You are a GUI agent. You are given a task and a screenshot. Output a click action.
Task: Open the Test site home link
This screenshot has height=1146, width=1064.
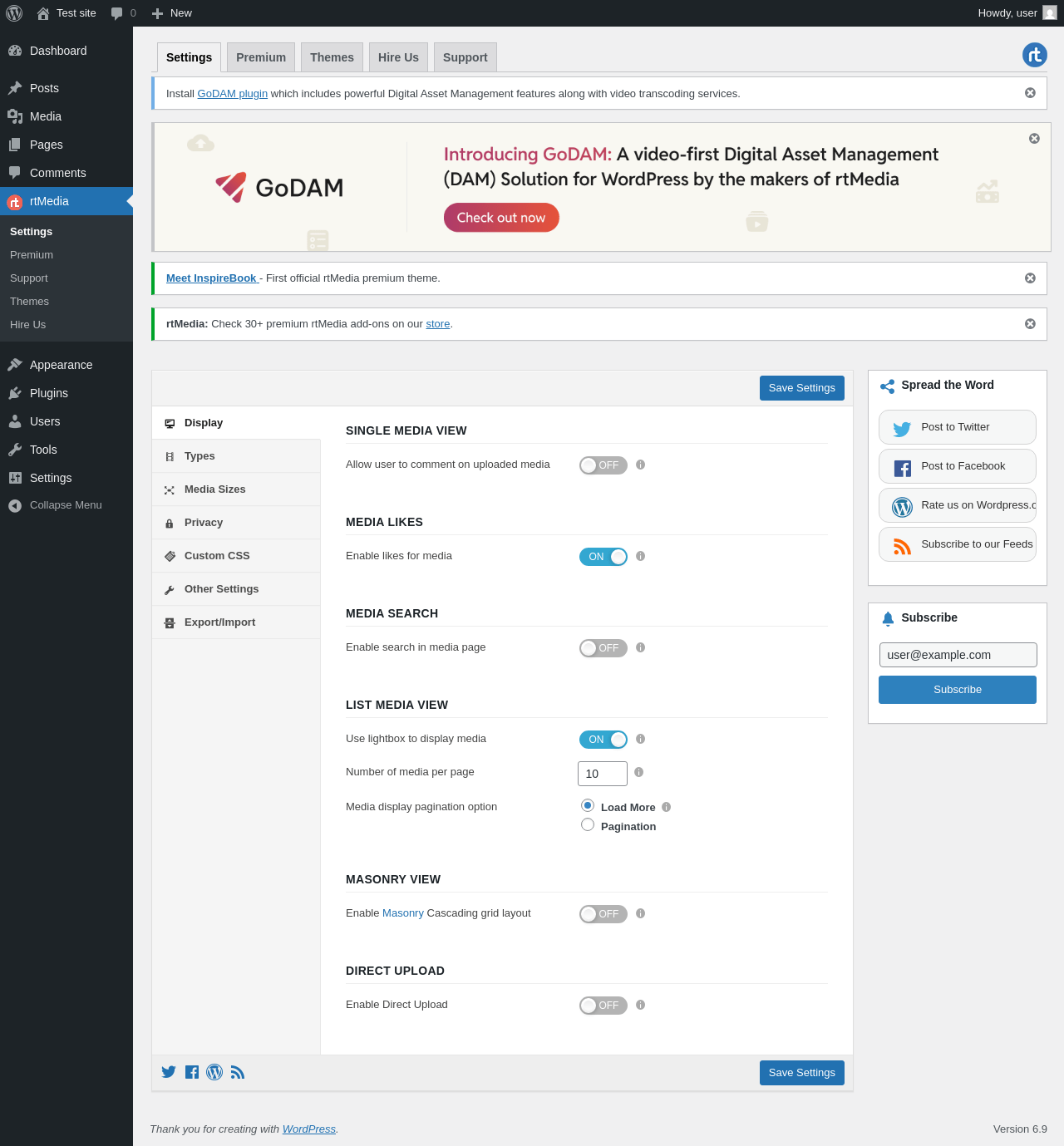pos(66,13)
